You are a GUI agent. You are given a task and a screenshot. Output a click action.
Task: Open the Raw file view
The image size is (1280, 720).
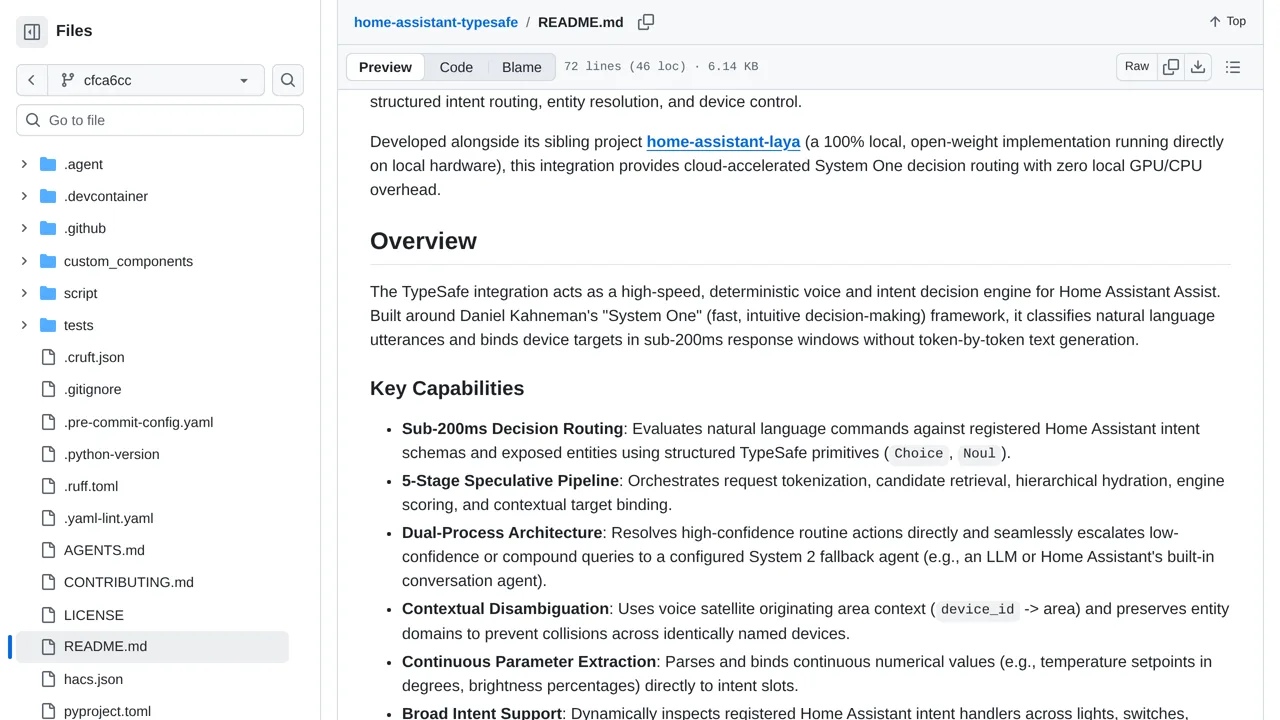pyautogui.click(x=1137, y=67)
